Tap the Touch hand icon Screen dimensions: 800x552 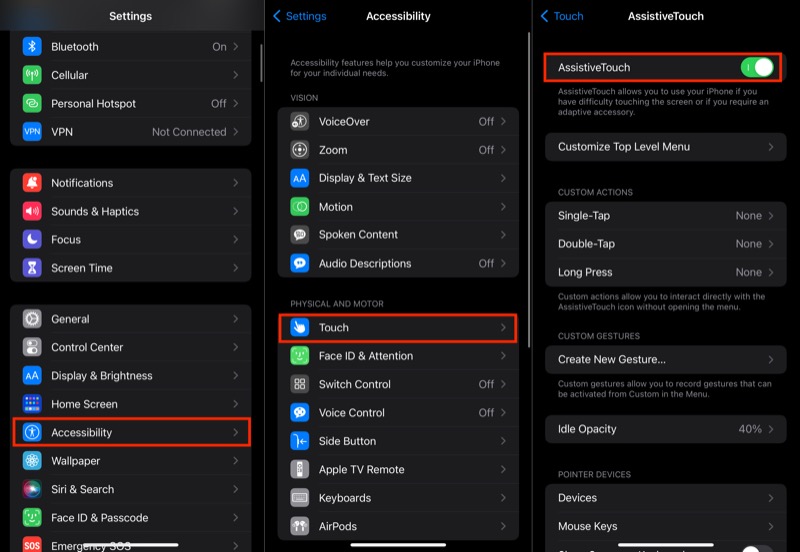point(300,328)
